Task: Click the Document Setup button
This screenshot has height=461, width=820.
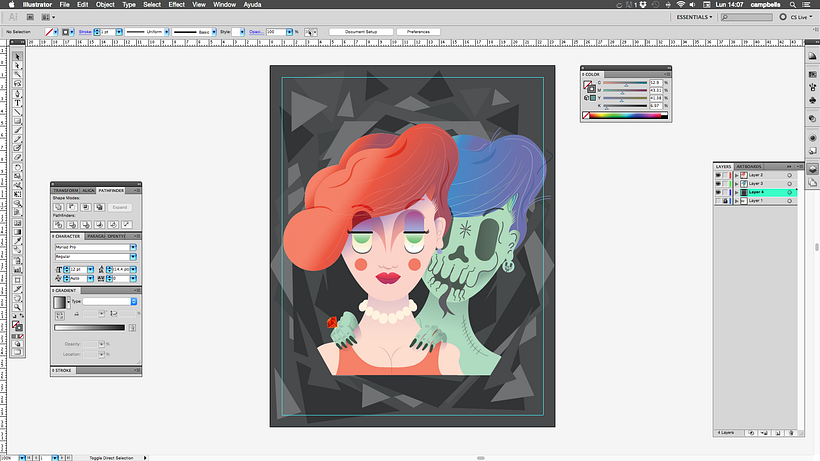Action: point(361,32)
